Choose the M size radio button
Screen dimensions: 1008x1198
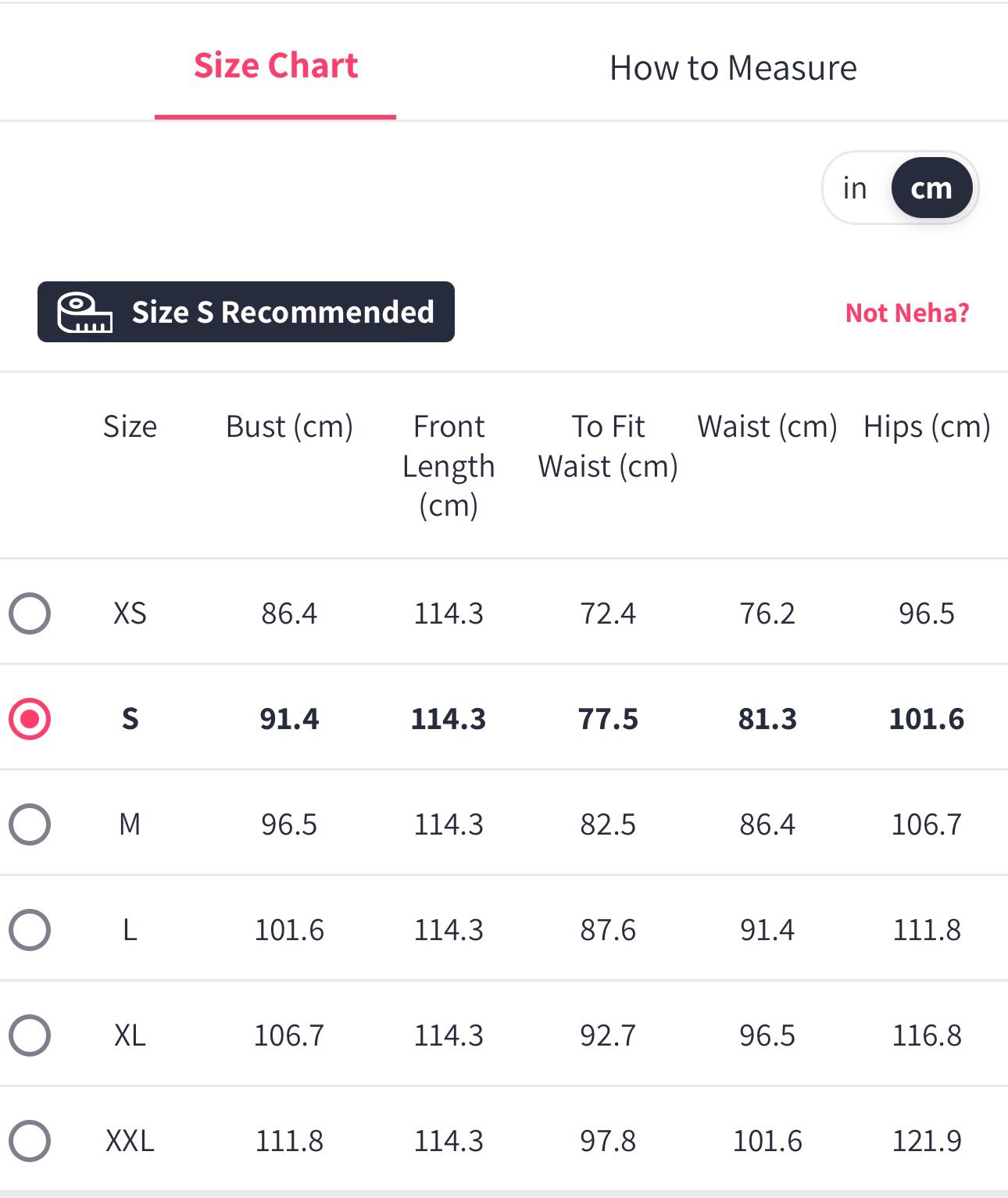click(30, 824)
